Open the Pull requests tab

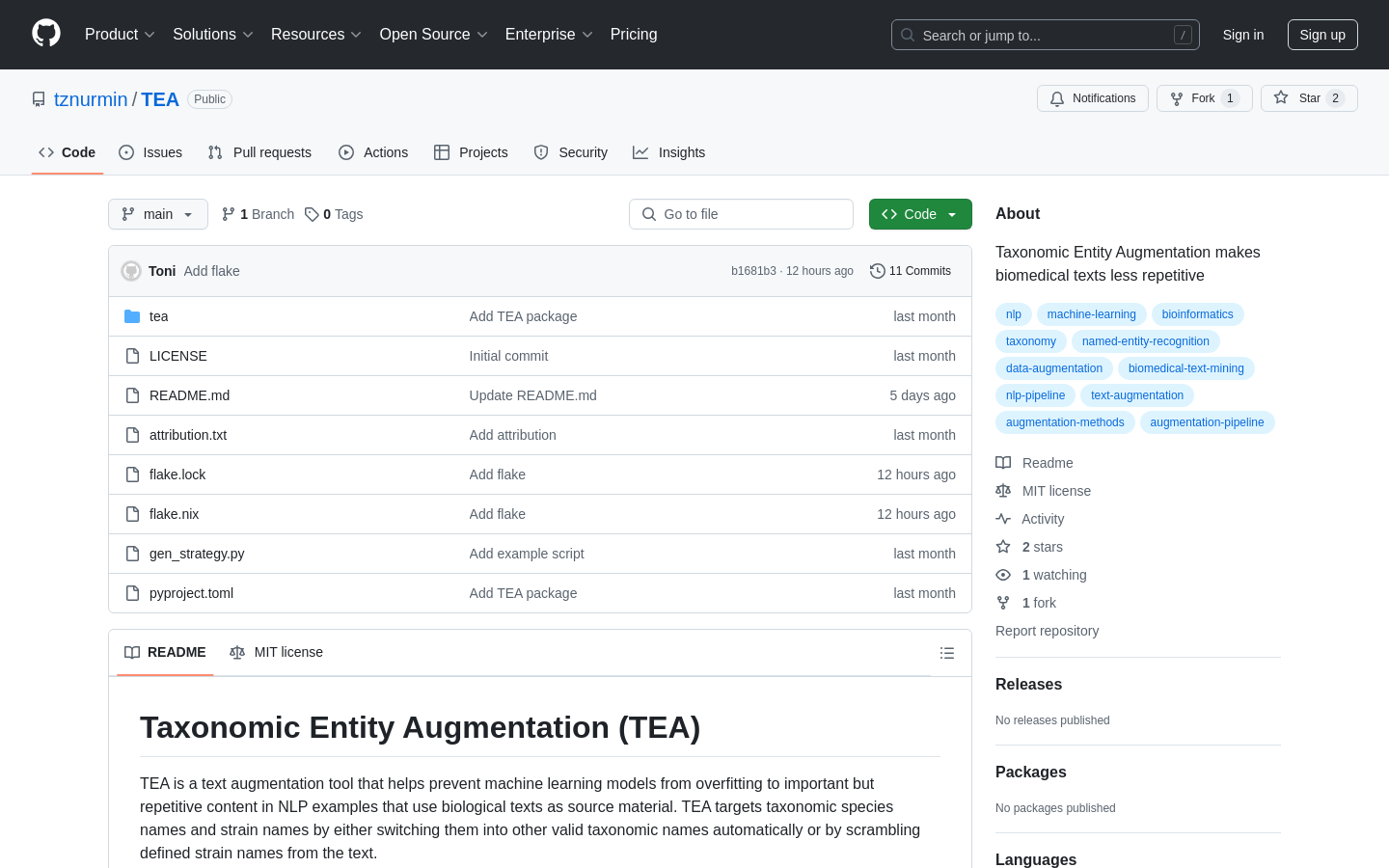[259, 152]
